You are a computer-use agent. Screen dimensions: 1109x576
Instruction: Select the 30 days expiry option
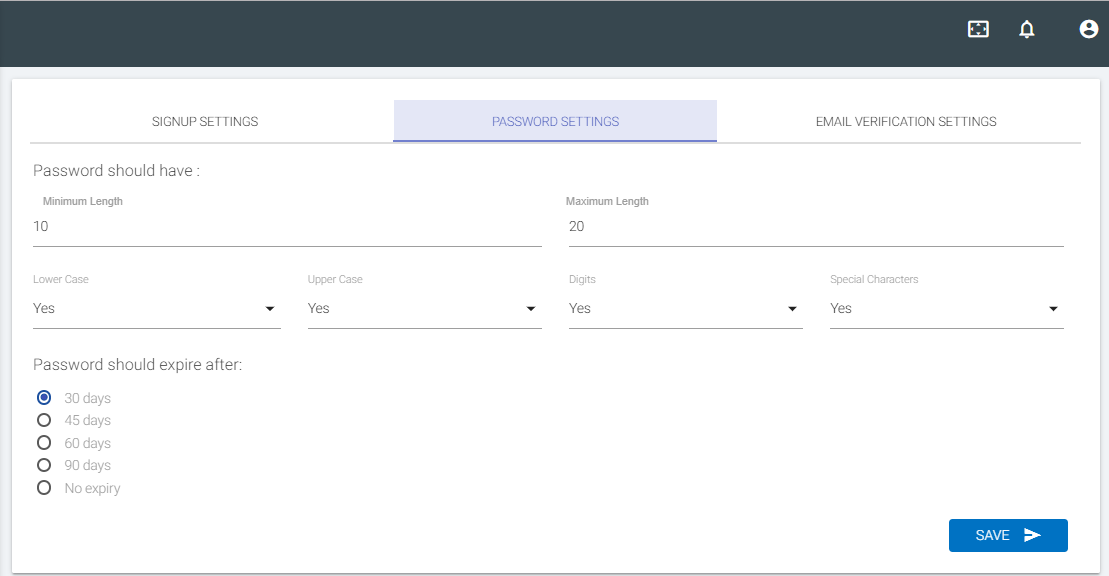point(44,398)
